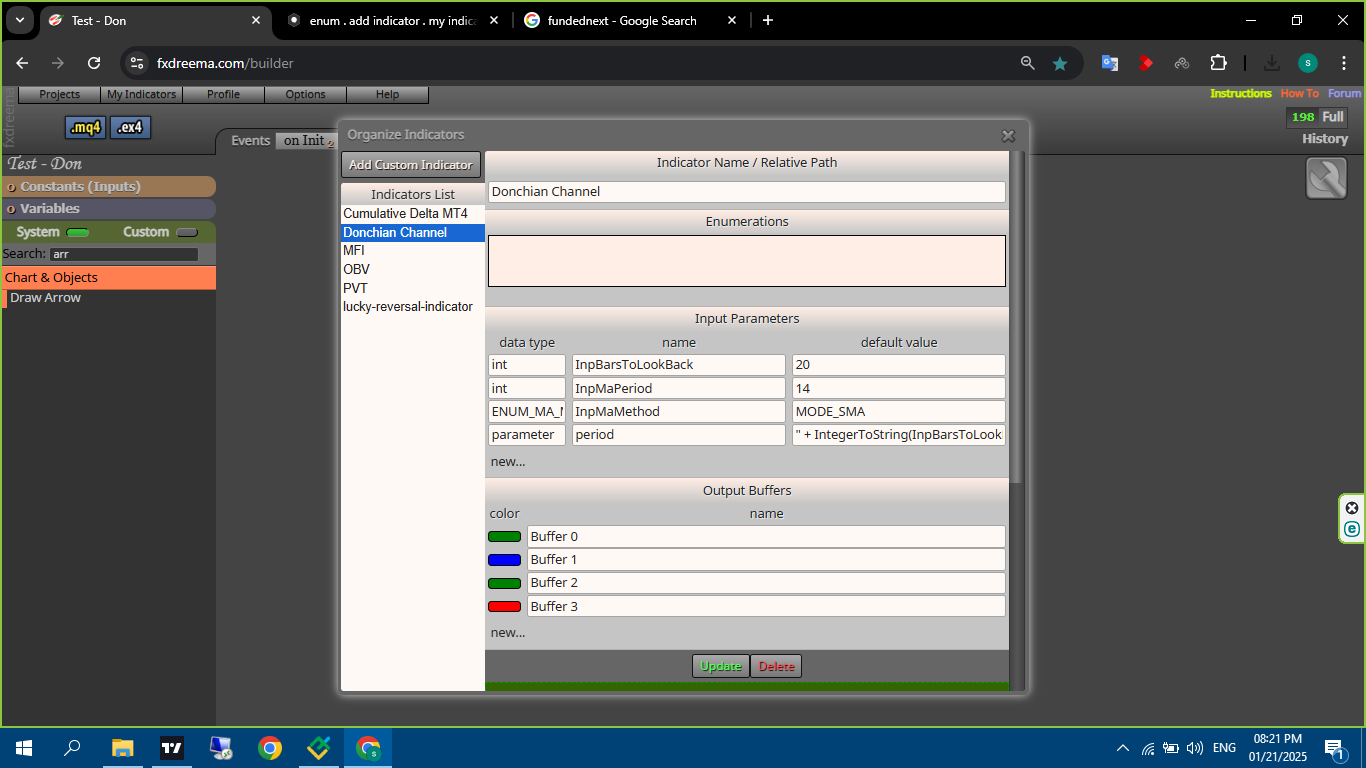Click the Add Custom Indicator button
1366x768 pixels.
point(411,164)
